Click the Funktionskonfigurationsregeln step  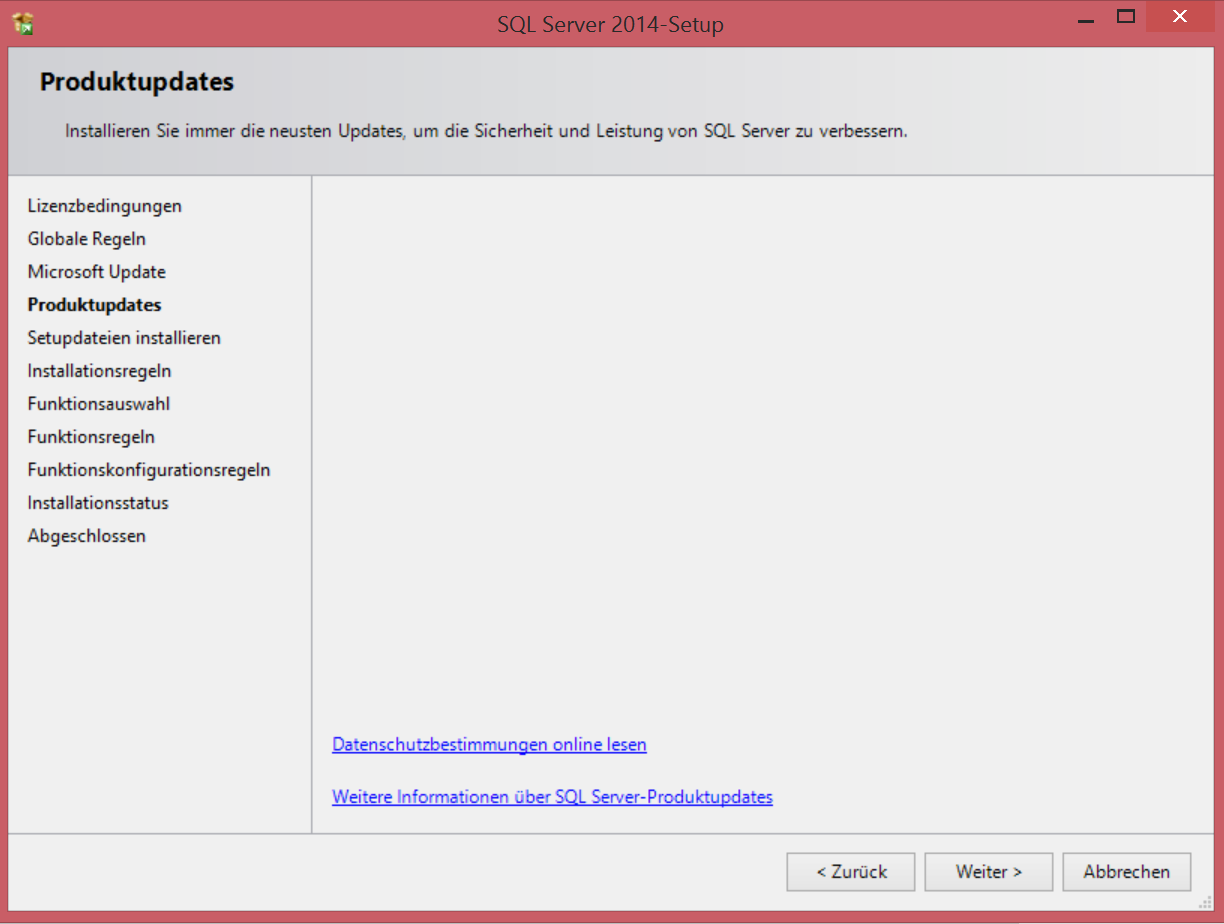click(x=149, y=470)
